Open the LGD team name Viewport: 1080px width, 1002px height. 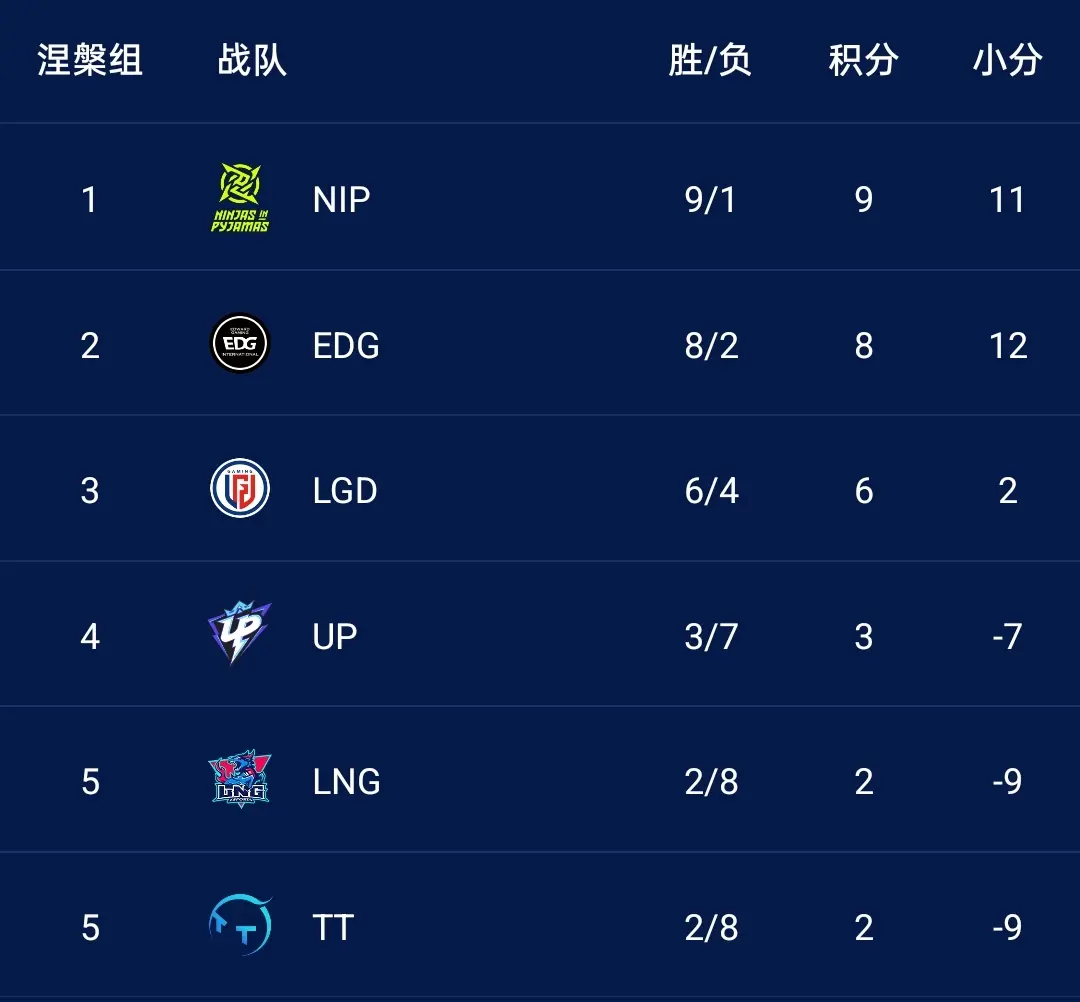click(345, 491)
